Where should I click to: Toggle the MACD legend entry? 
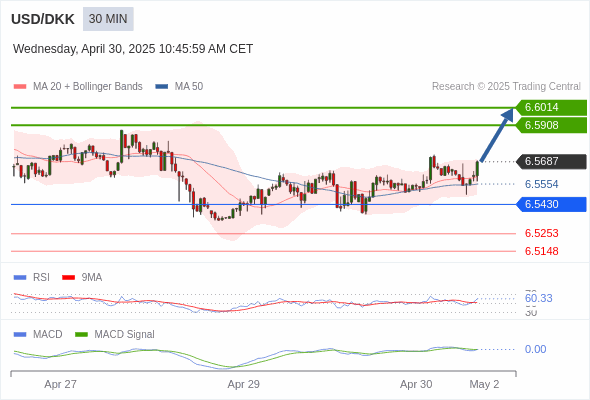38,334
